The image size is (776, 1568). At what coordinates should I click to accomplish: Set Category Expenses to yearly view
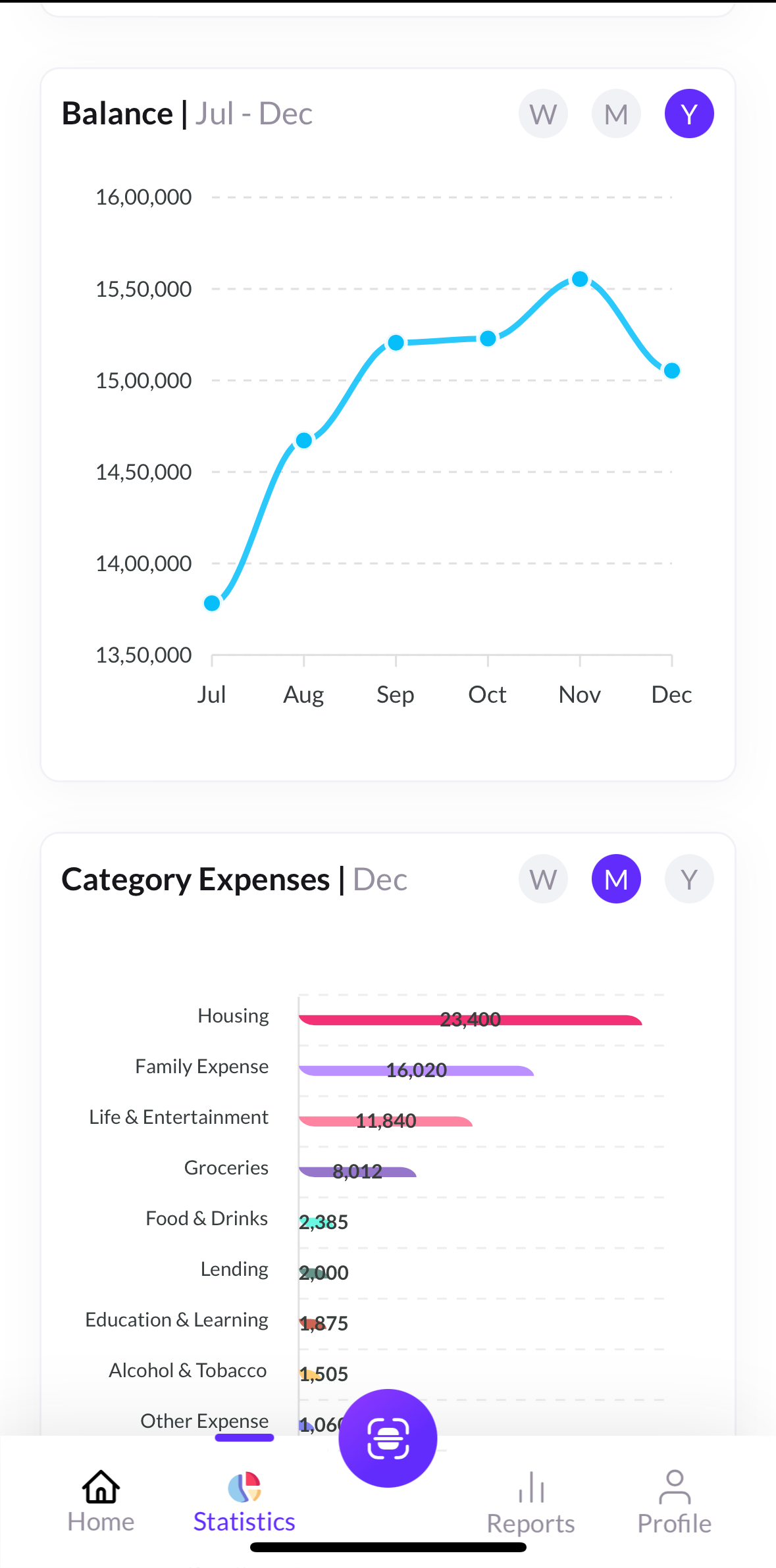click(x=689, y=879)
